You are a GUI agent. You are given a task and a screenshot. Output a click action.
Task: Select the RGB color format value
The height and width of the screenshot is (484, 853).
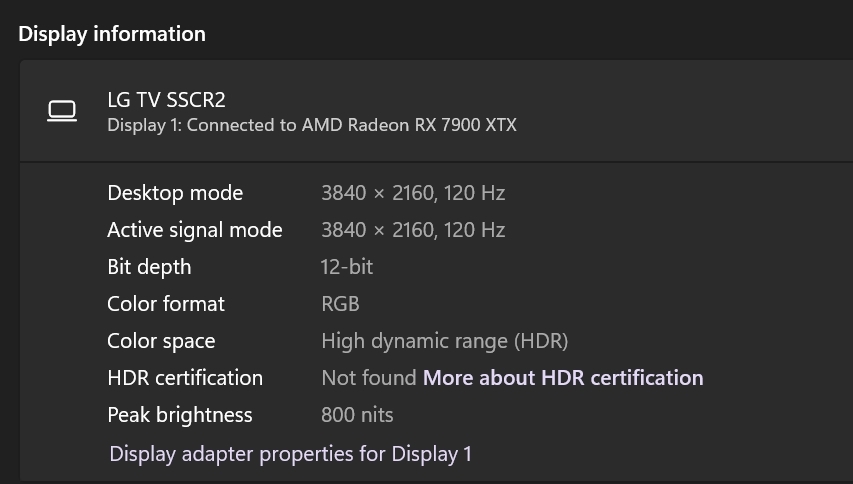pyautogui.click(x=340, y=304)
